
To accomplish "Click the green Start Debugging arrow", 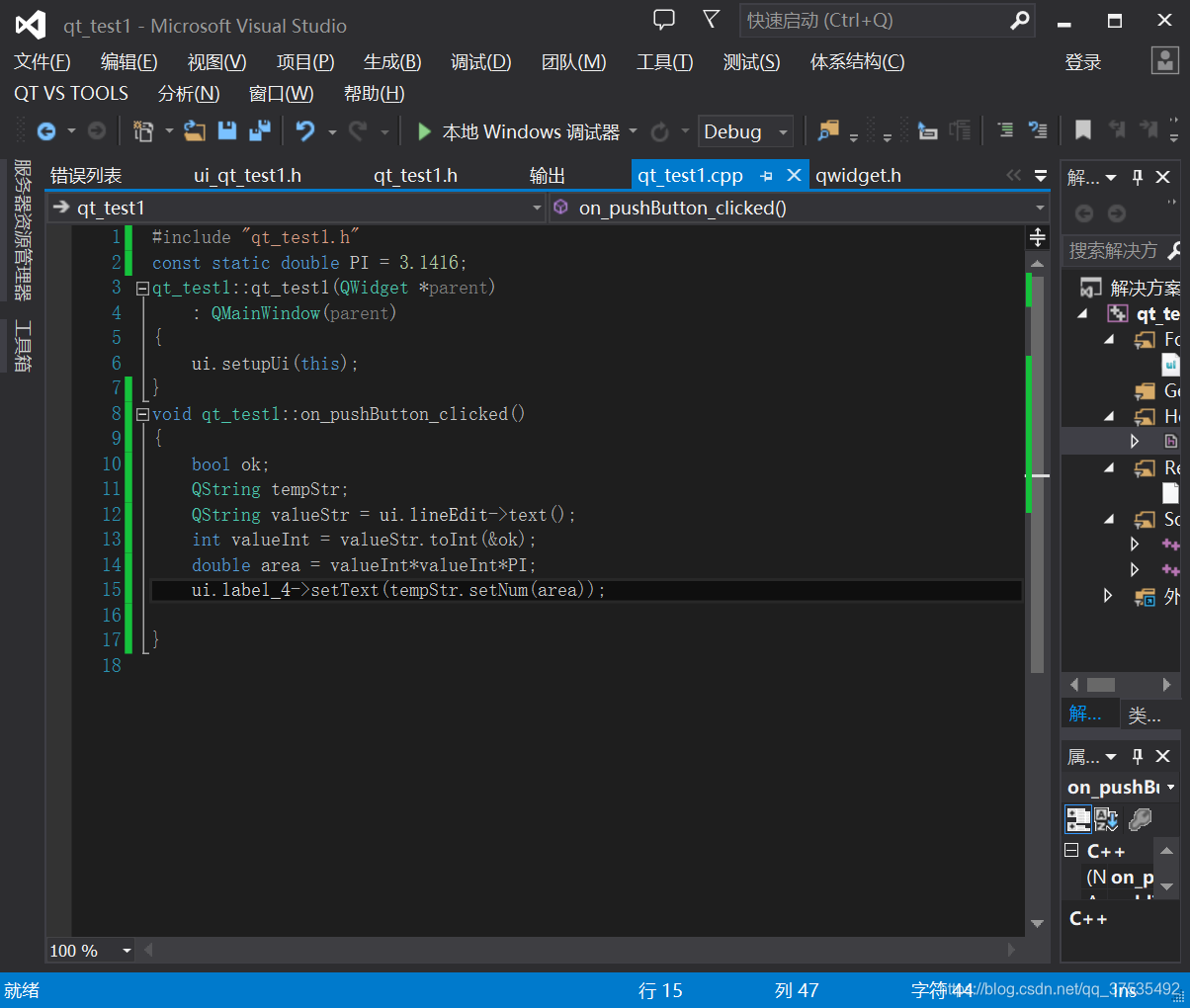I will 424,131.
